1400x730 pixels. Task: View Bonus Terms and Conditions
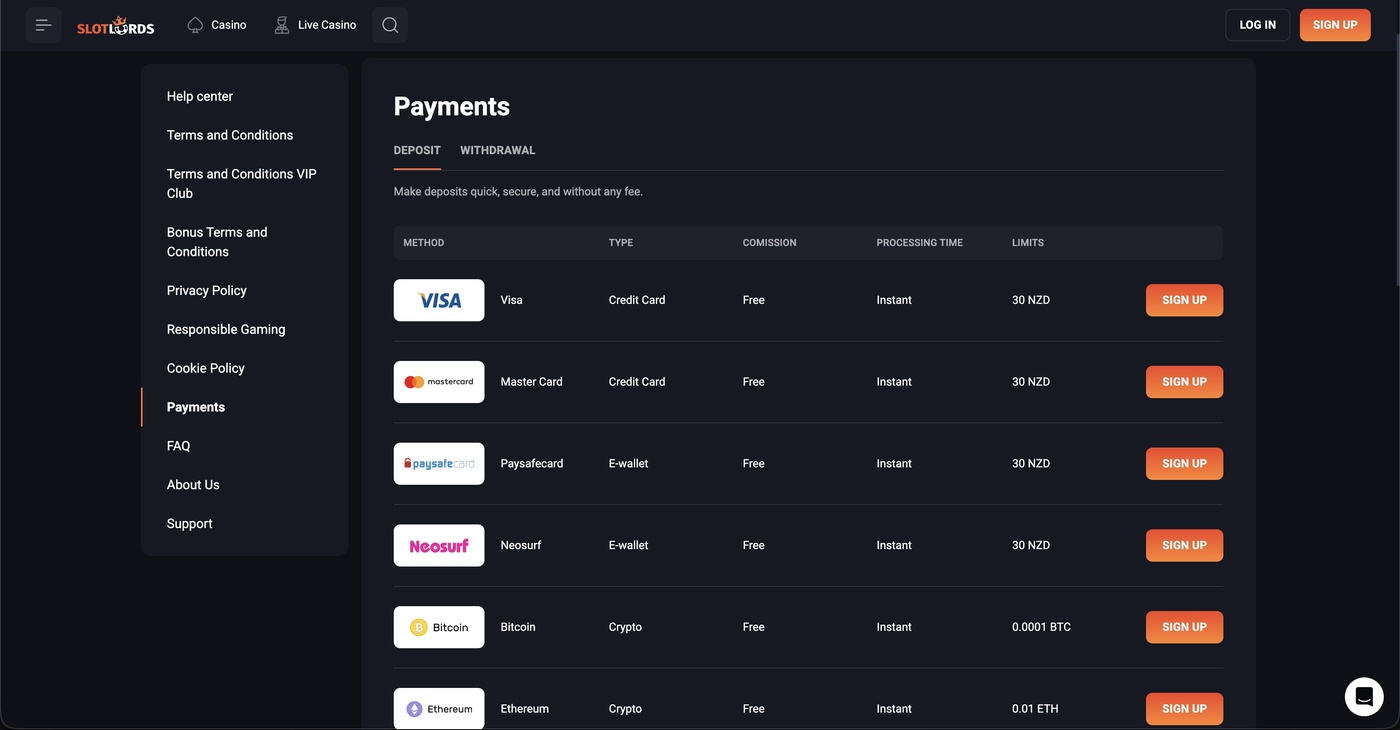217,242
